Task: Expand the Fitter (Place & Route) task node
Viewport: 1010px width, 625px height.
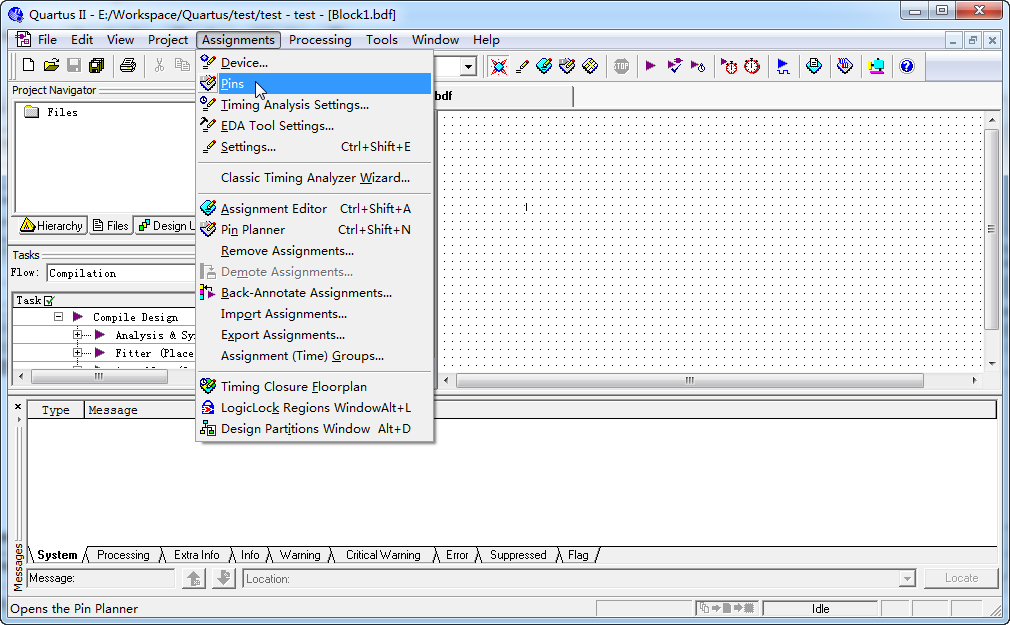Action: [x=78, y=353]
